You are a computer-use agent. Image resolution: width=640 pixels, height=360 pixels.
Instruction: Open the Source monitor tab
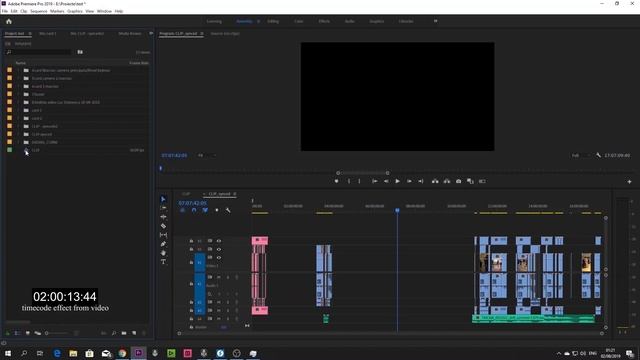[225, 33]
